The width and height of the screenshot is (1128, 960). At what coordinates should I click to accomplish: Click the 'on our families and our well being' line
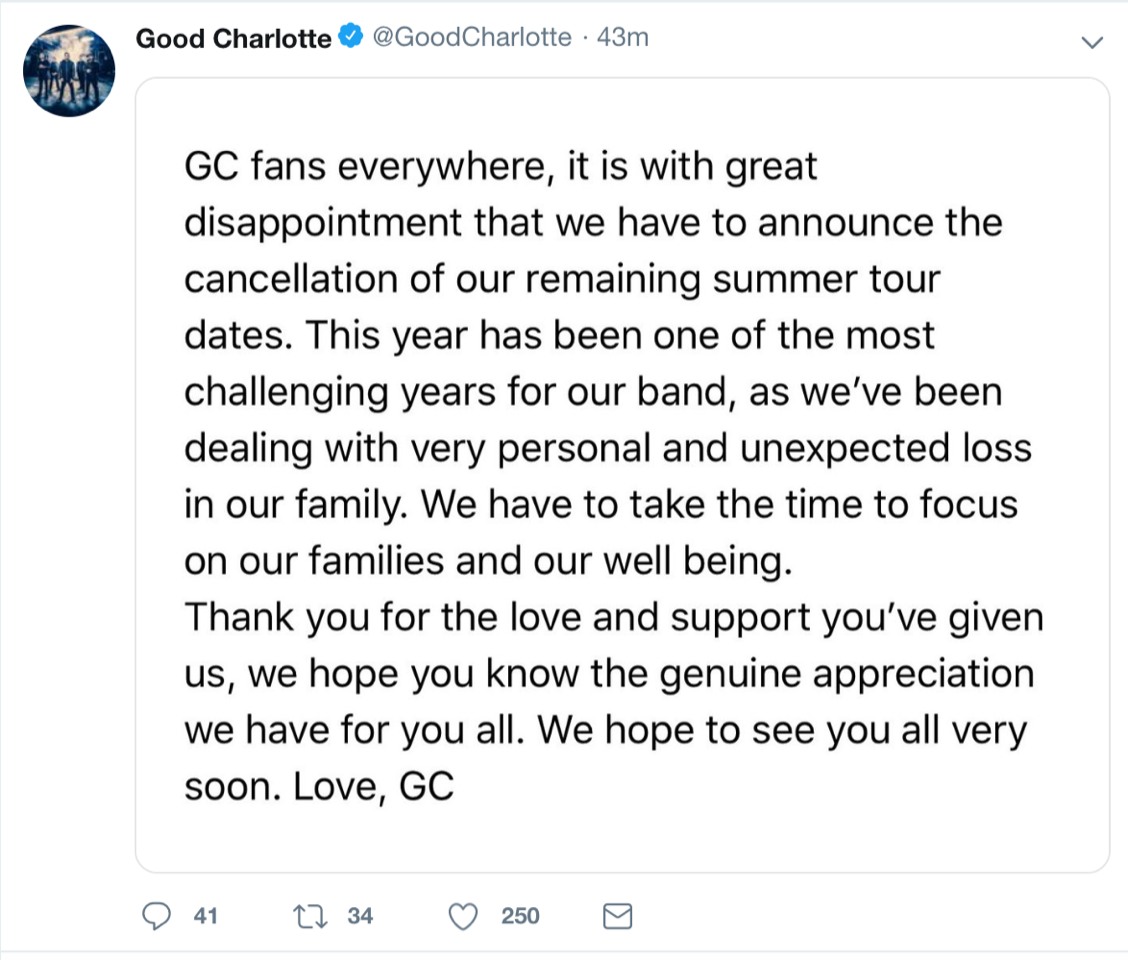486,561
